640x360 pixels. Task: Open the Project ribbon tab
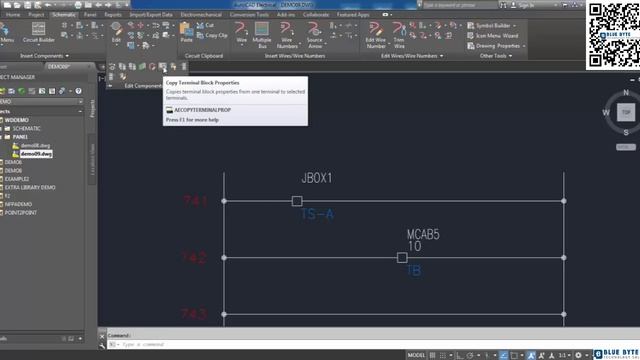tap(36, 15)
